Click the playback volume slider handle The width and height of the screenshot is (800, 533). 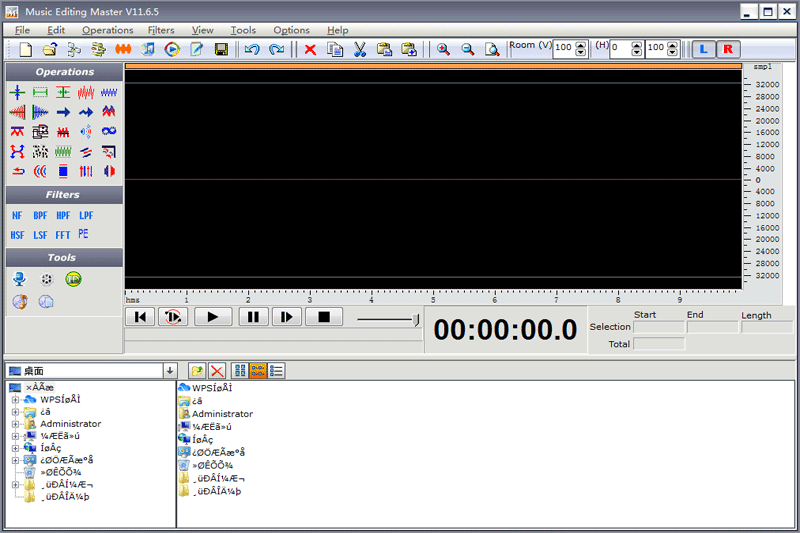point(416,320)
